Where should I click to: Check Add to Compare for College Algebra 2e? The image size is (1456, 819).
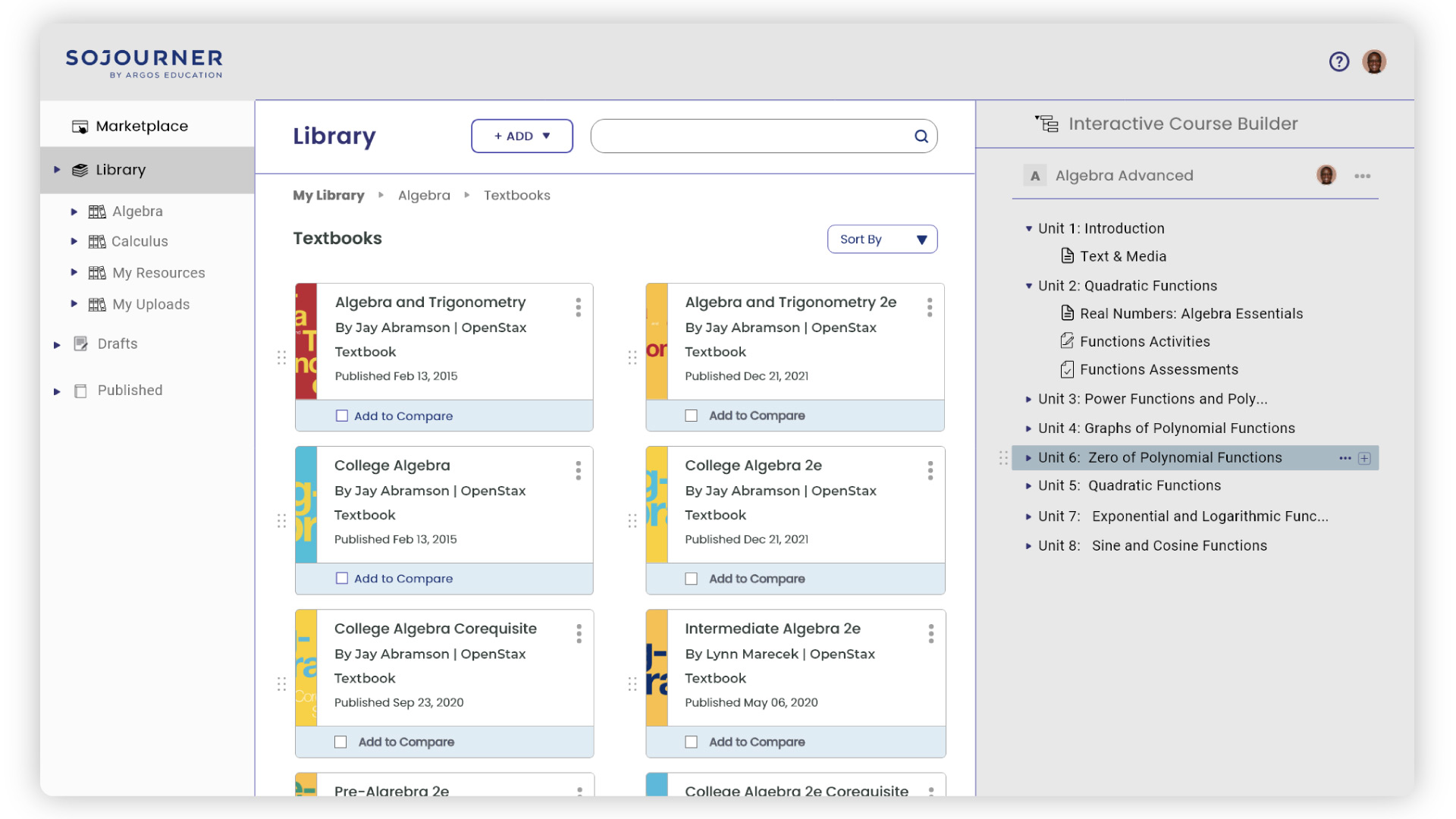pos(691,579)
